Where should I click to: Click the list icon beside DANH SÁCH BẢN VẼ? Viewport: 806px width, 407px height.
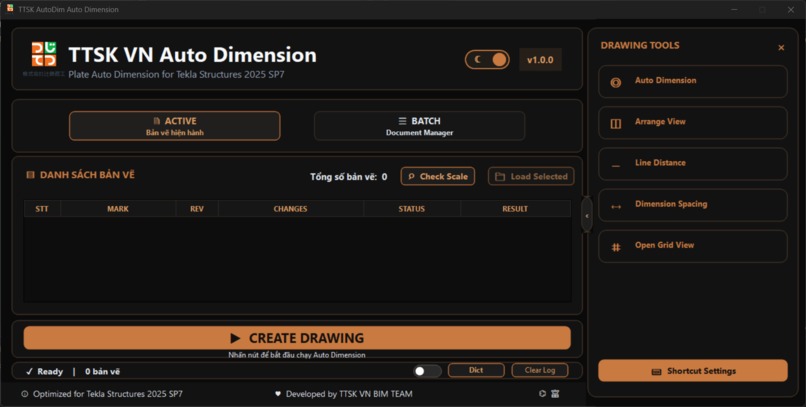[30, 175]
